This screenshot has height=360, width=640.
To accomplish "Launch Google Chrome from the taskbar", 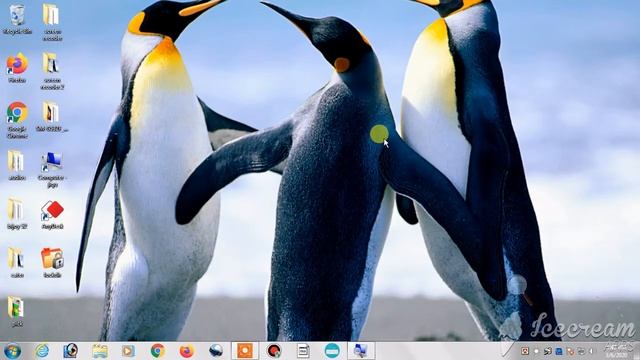I will [158, 351].
